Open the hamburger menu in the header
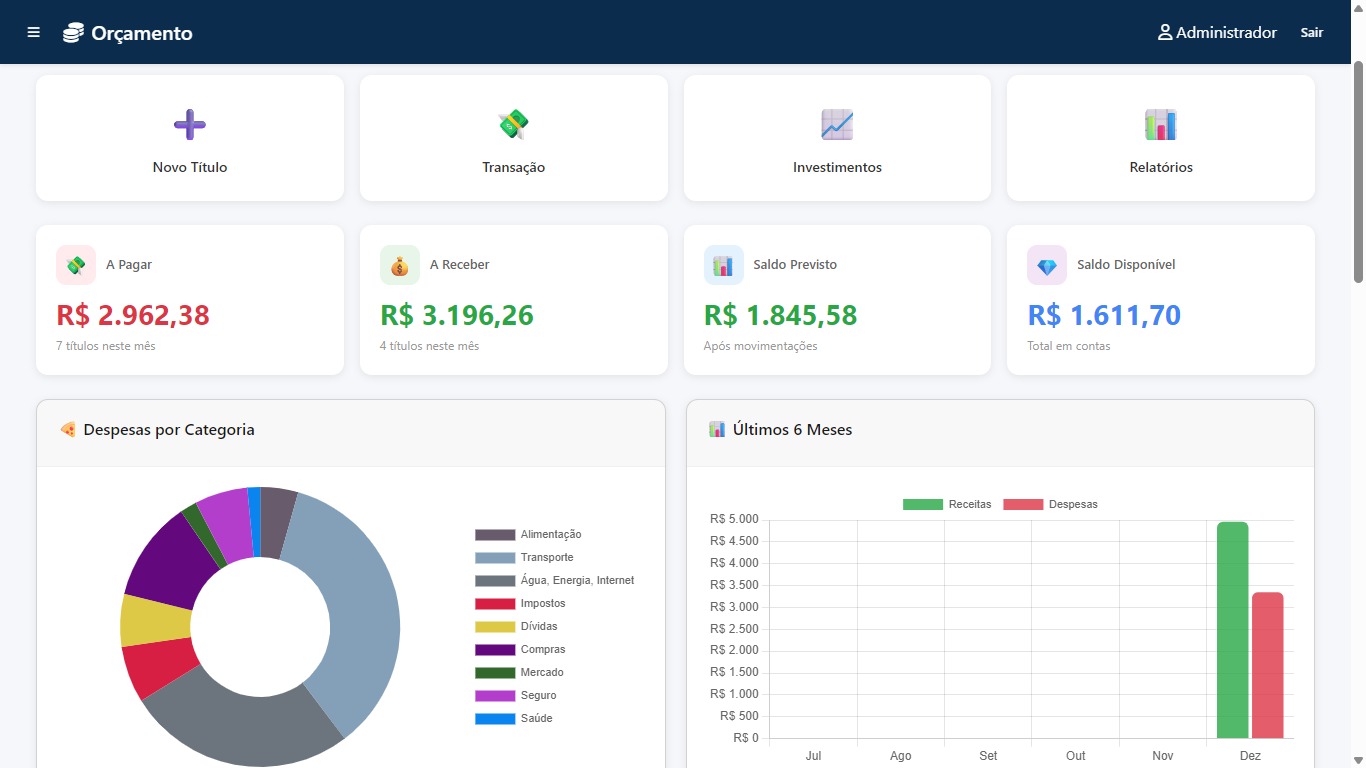 click(34, 32)
